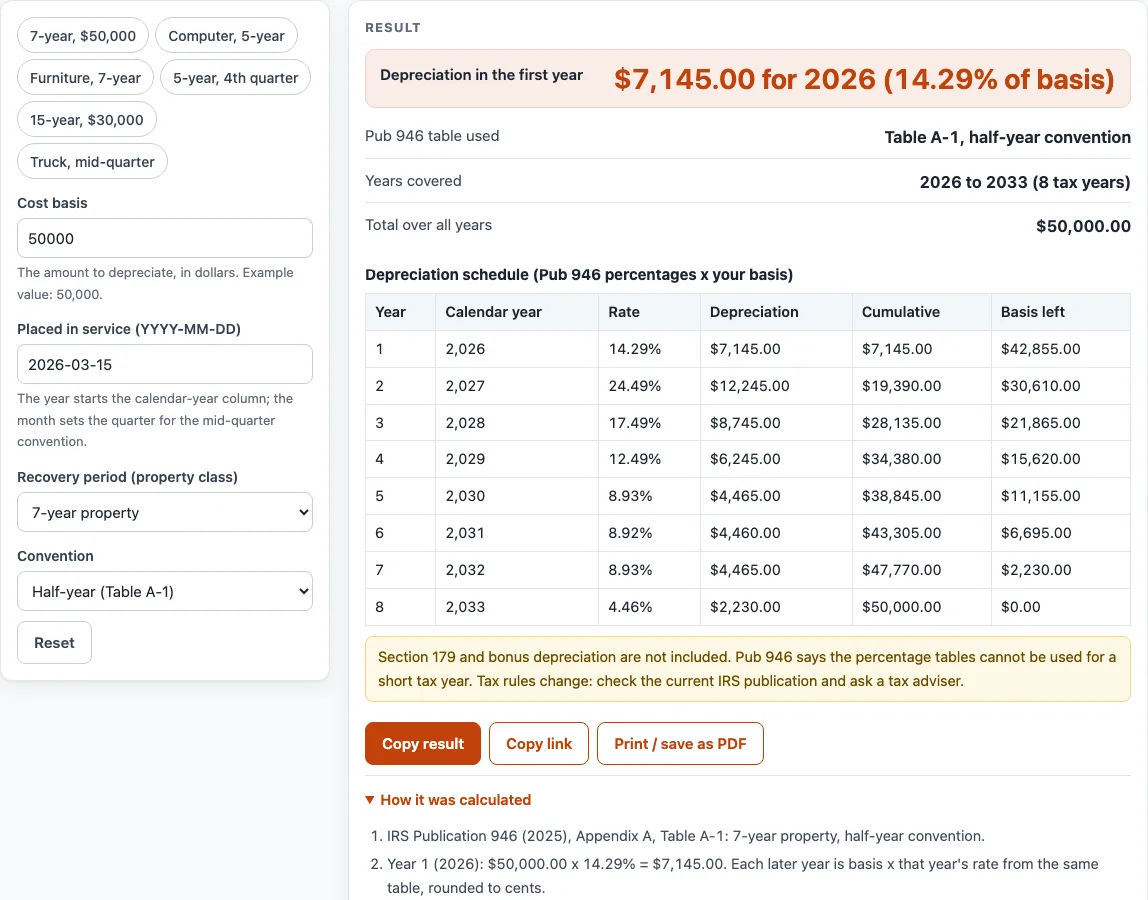Click the 'Rate' column header
The width and height of the screenshot is (1148, 900).
(649, 312)
